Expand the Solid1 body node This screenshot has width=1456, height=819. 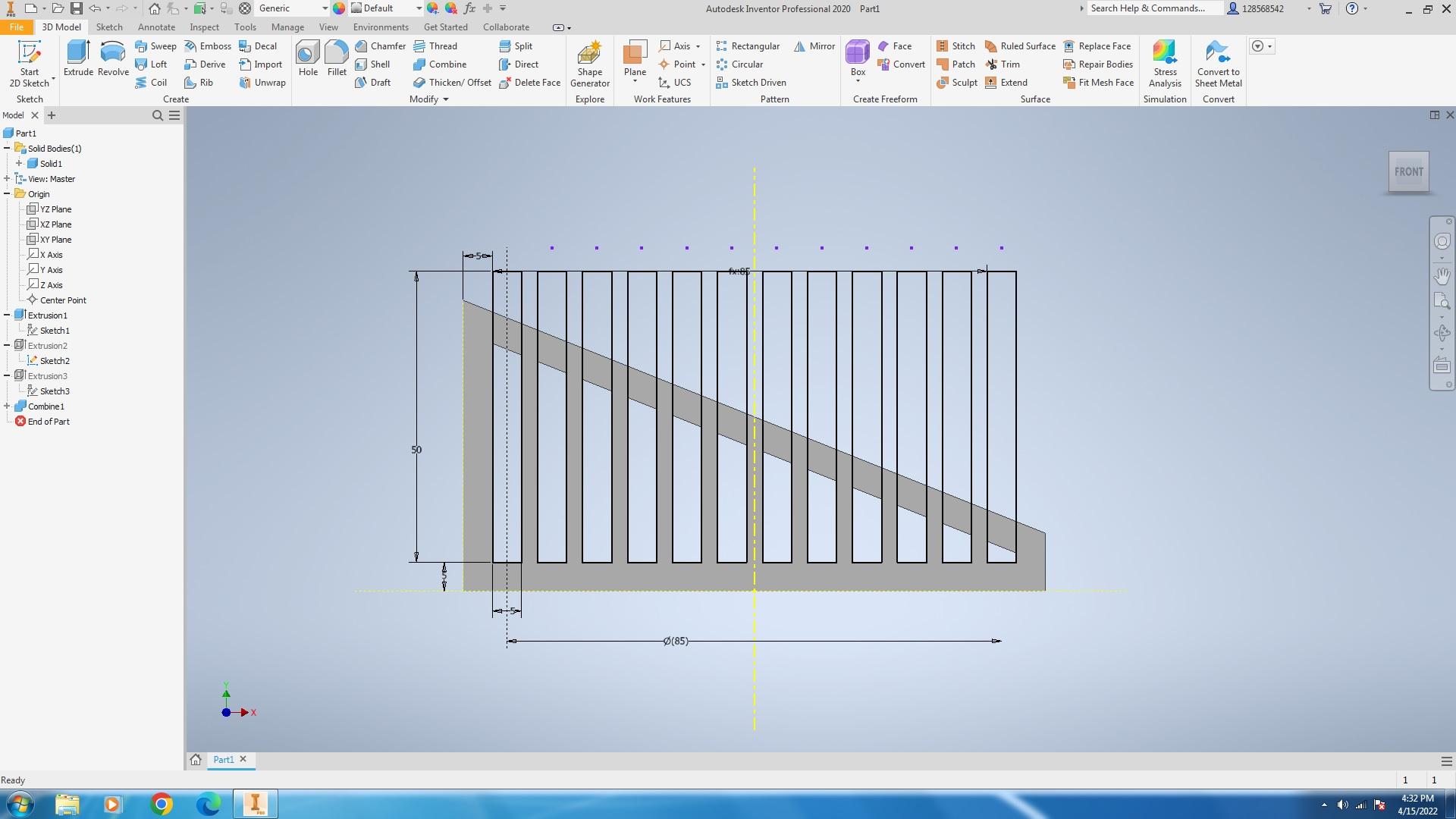coord(19,164)
